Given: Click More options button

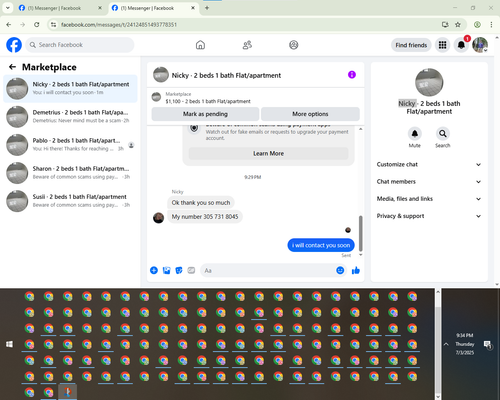Looking at the screenshot, I should pos(310,114).
